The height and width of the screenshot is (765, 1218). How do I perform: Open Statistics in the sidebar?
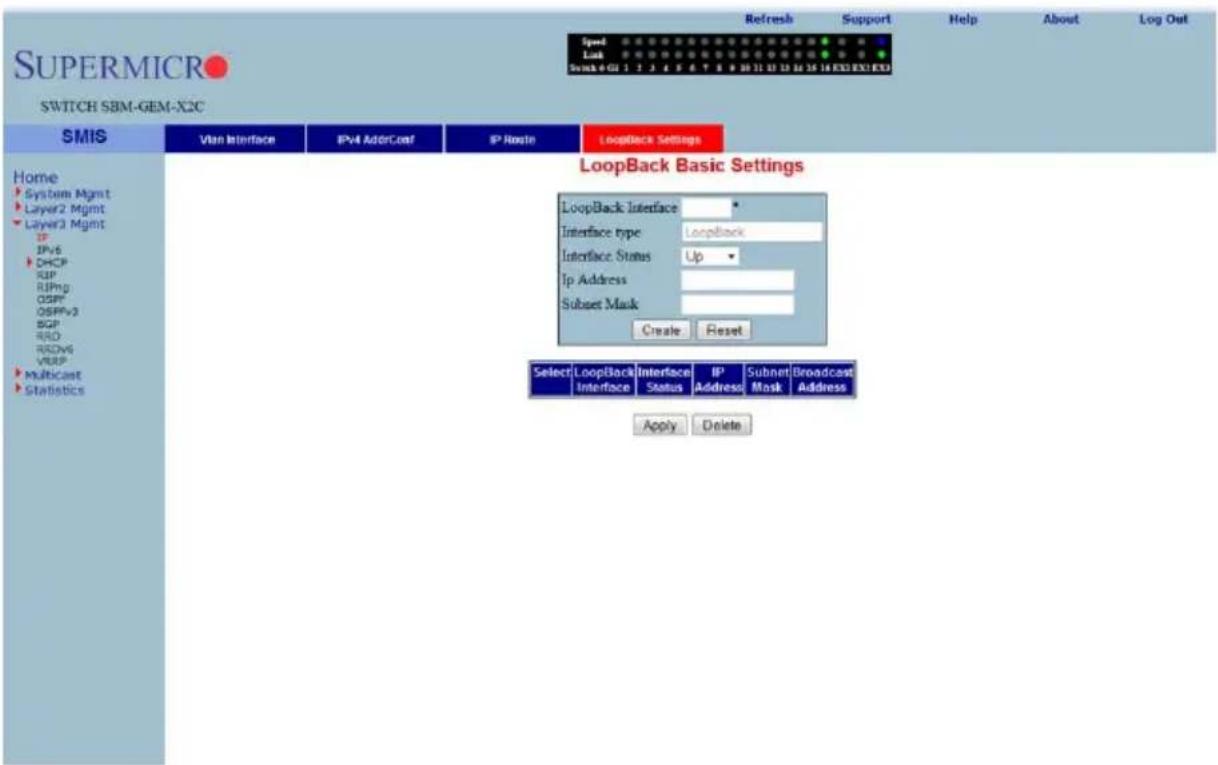(55, 389)
